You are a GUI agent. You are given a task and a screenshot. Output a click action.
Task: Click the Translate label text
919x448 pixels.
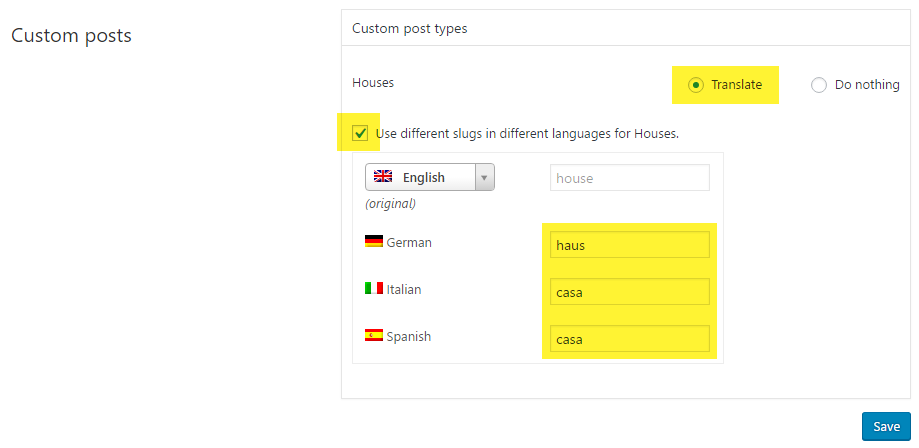coord(736,85)
